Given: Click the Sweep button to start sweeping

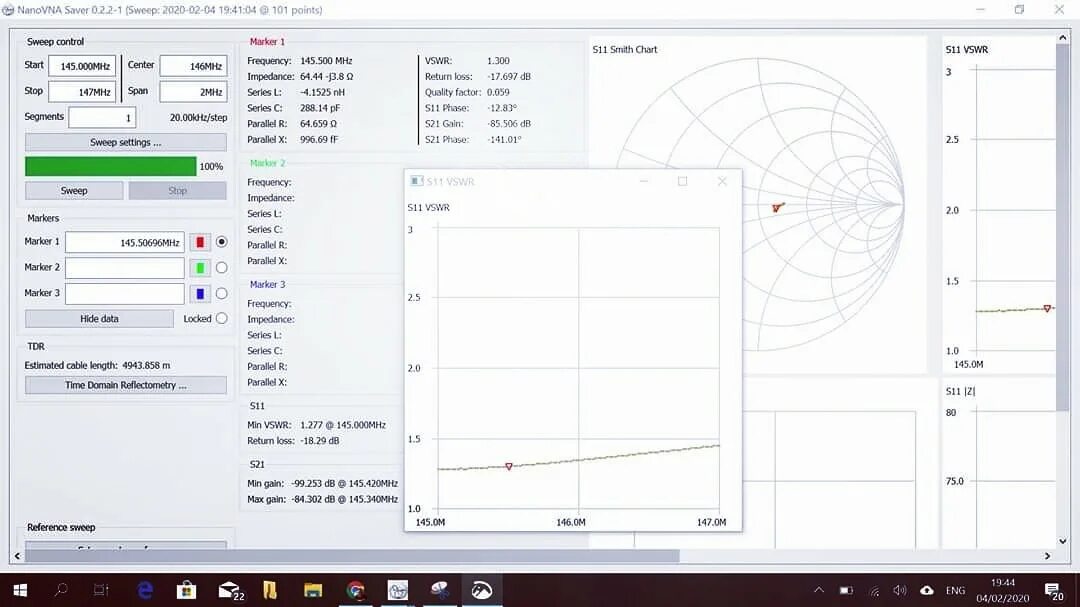Looking at the screenshot, I should (x=74, y=190).
